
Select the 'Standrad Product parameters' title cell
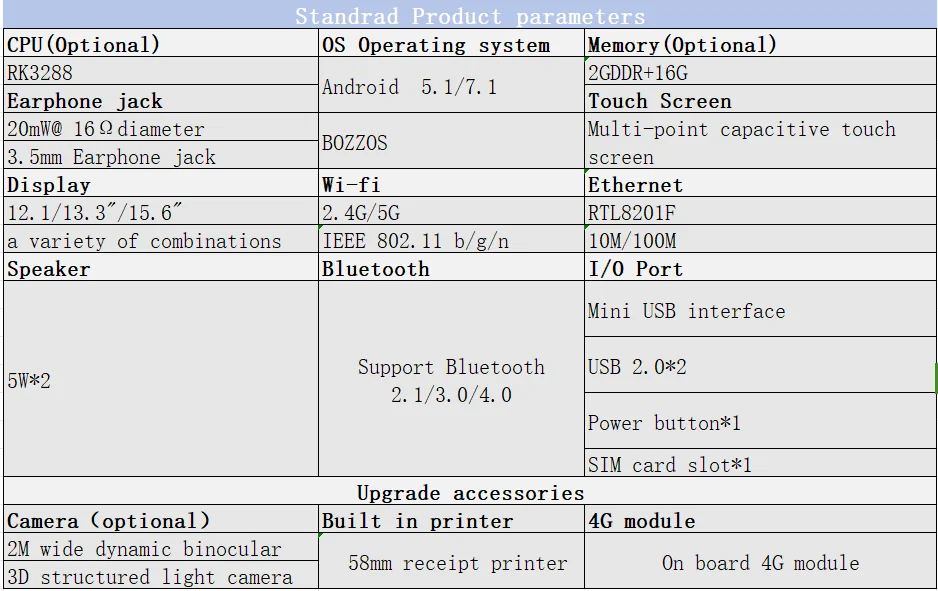[470, 16]
